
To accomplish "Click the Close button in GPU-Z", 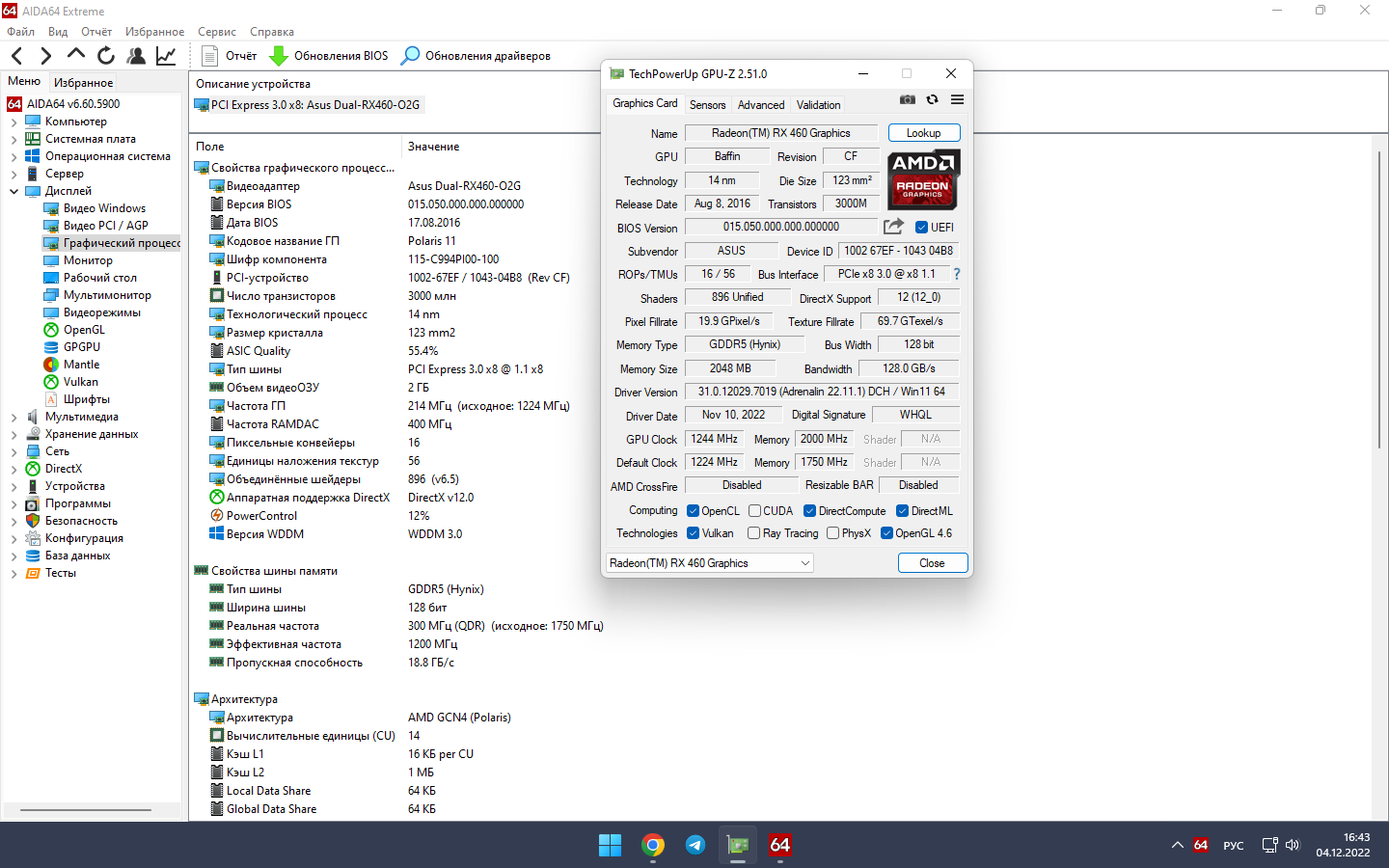I will pos(932,563).
